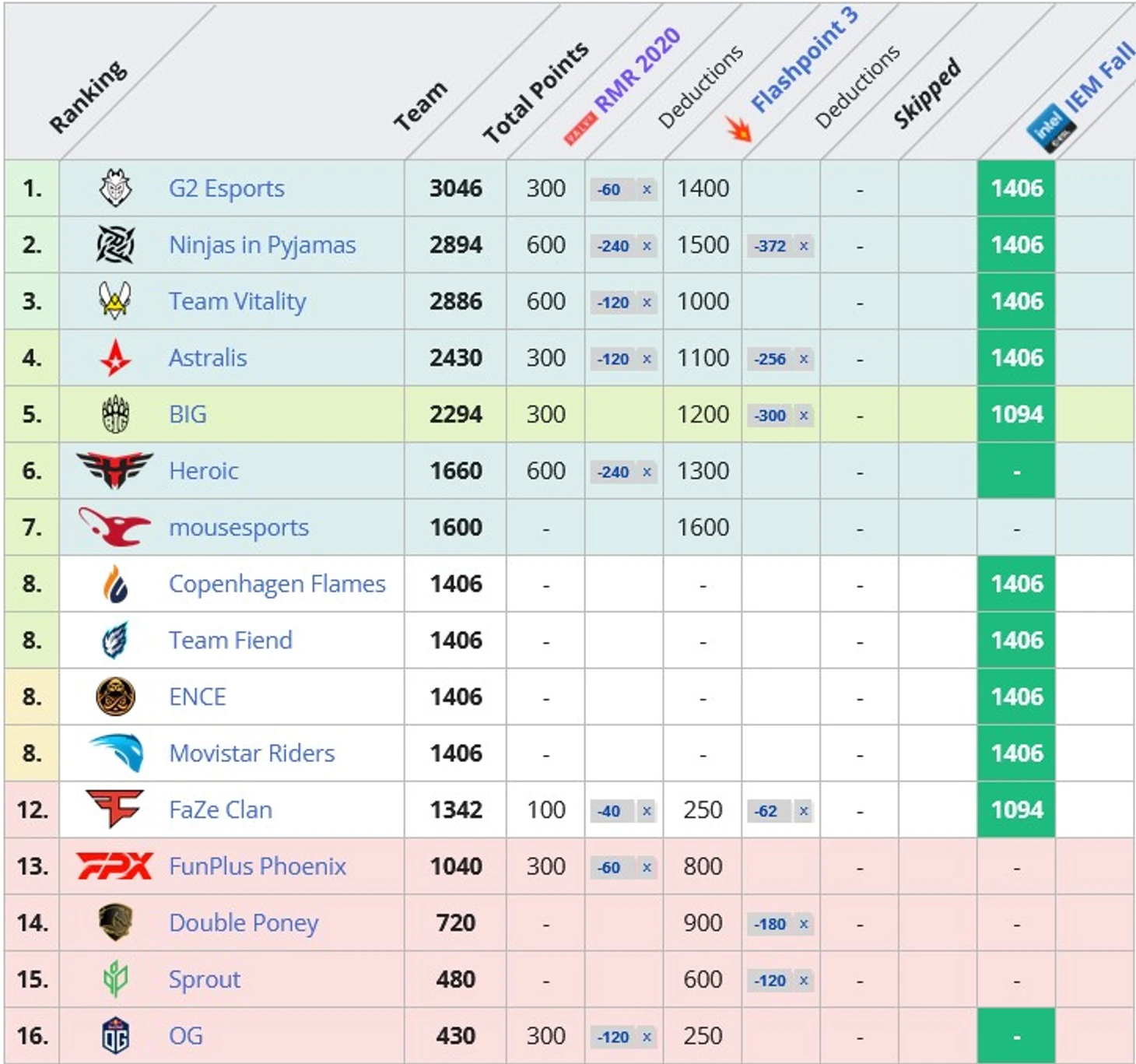Click the Ninjas in Pyjamas team logo

click(x=115, y=245)
